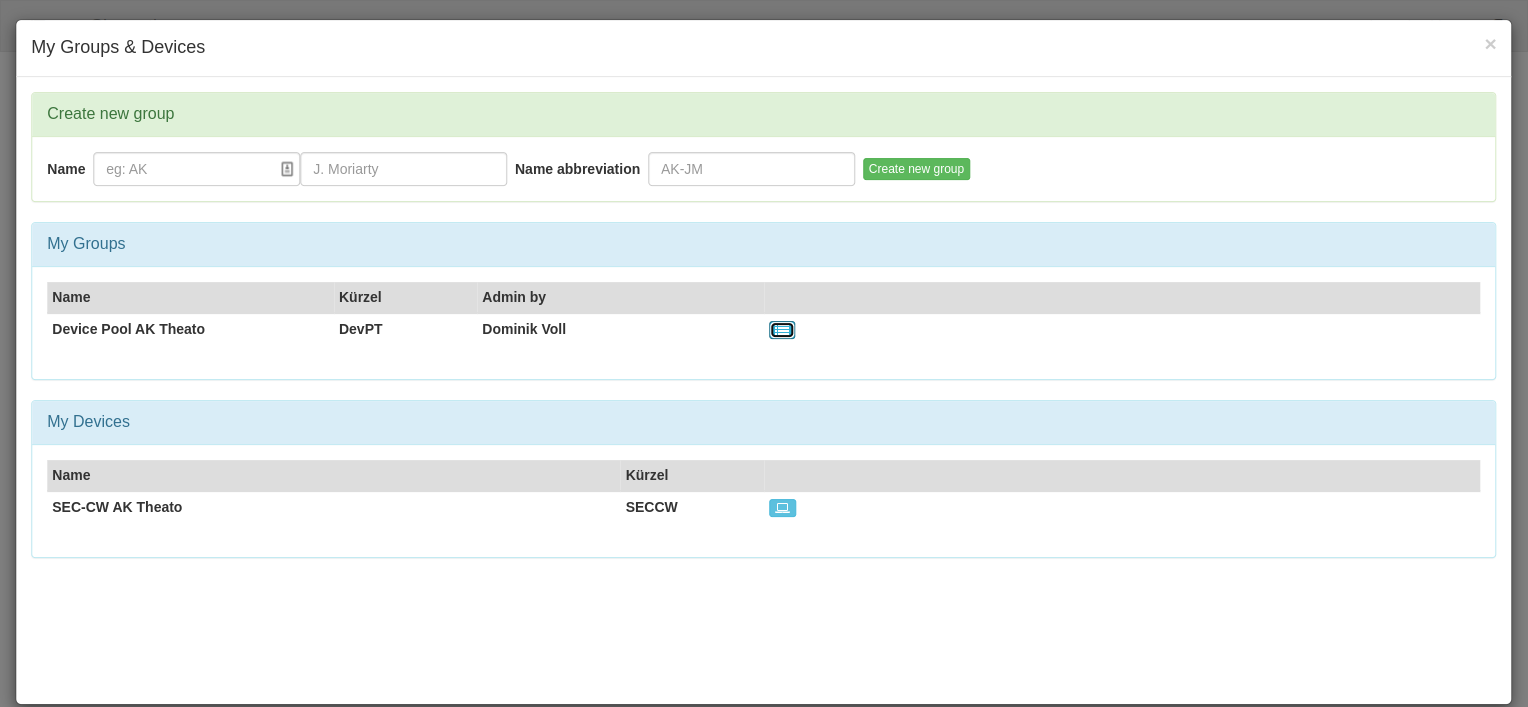Viewport: 1528px width, 707px height.
Task: Click the Admin by column header
Action: click(x=514, y=297)
